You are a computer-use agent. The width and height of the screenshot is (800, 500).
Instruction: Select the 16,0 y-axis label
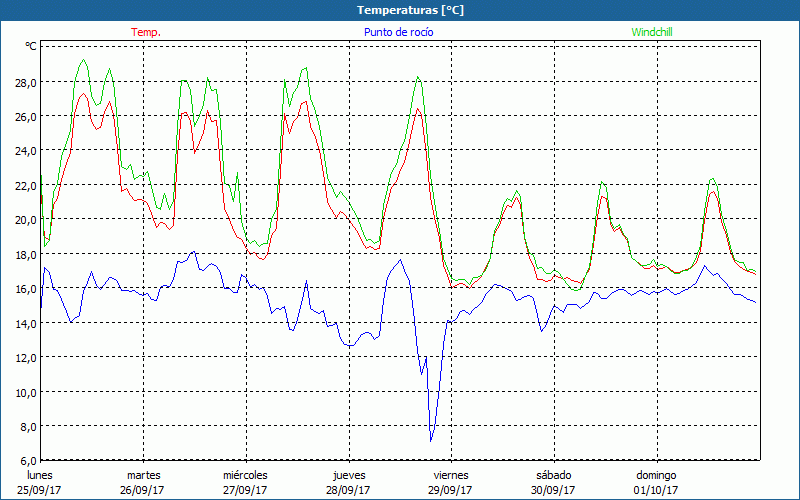coord(24,289)
